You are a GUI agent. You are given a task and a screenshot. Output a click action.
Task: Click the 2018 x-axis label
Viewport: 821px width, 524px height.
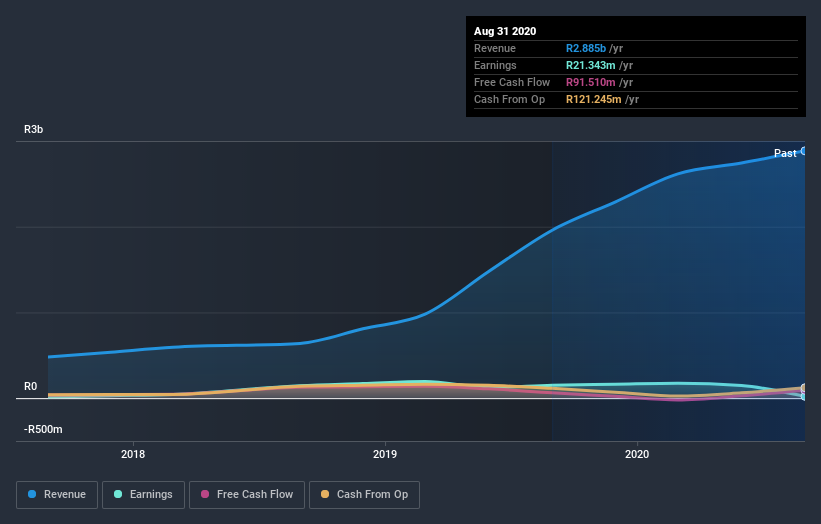coord(133,454)
